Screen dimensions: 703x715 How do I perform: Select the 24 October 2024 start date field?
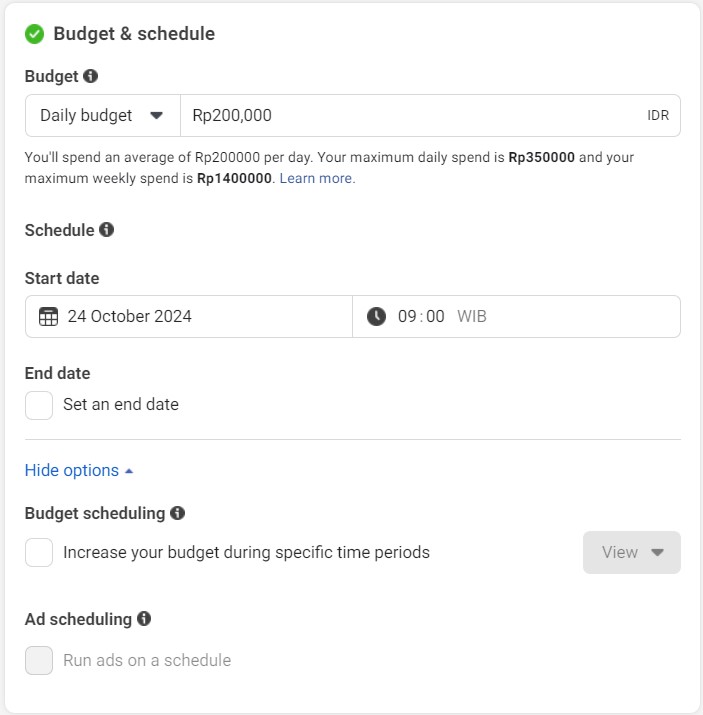pos(189,316)
